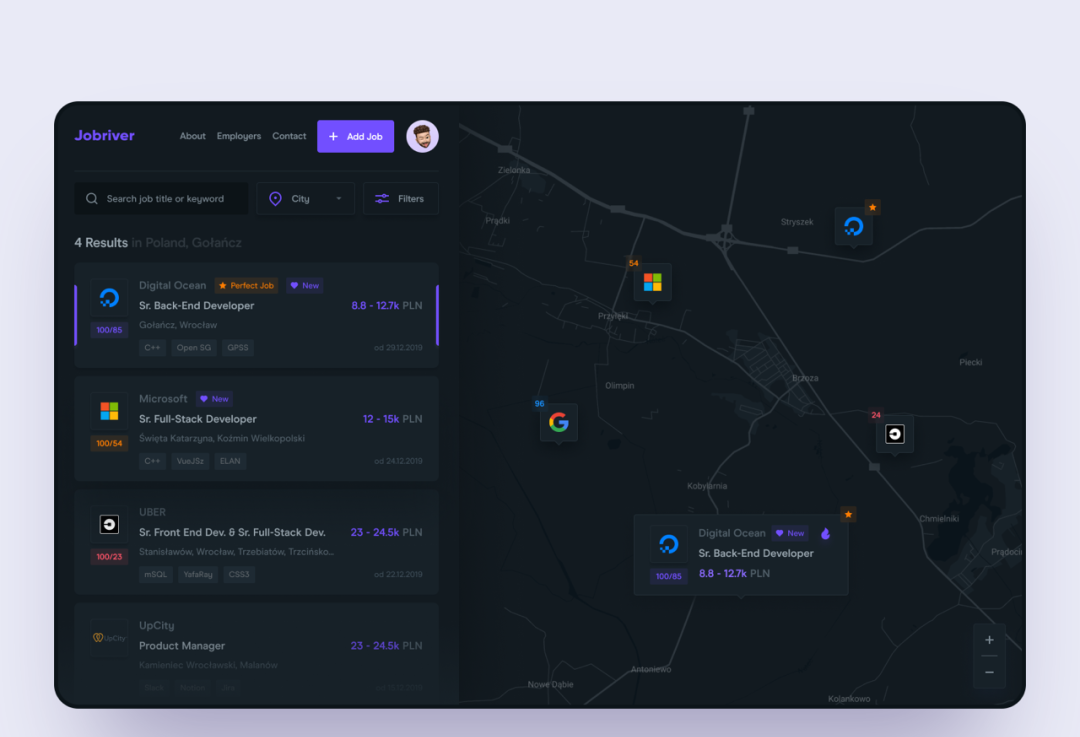The height and width of the screenshot is (737, 1080).
Task: Go to the Employers page
Action: [x=238, y=136]
